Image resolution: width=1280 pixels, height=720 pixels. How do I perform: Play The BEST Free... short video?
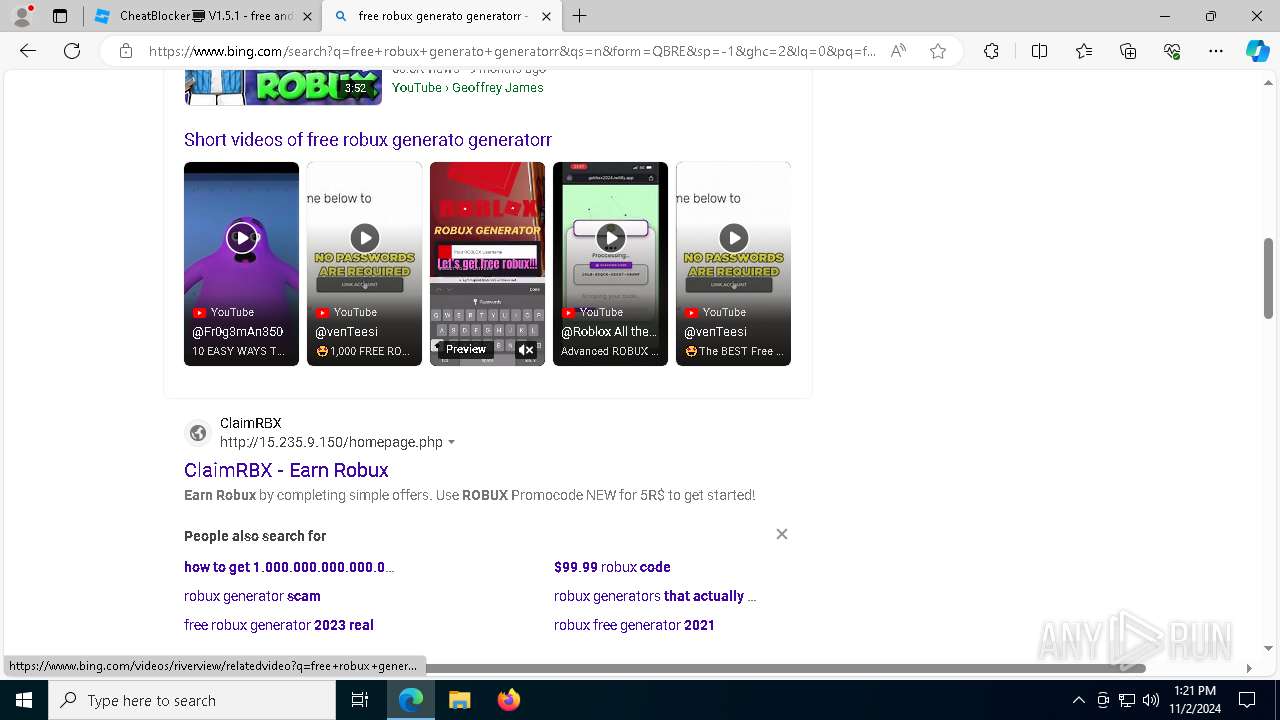tap(733, 264)
